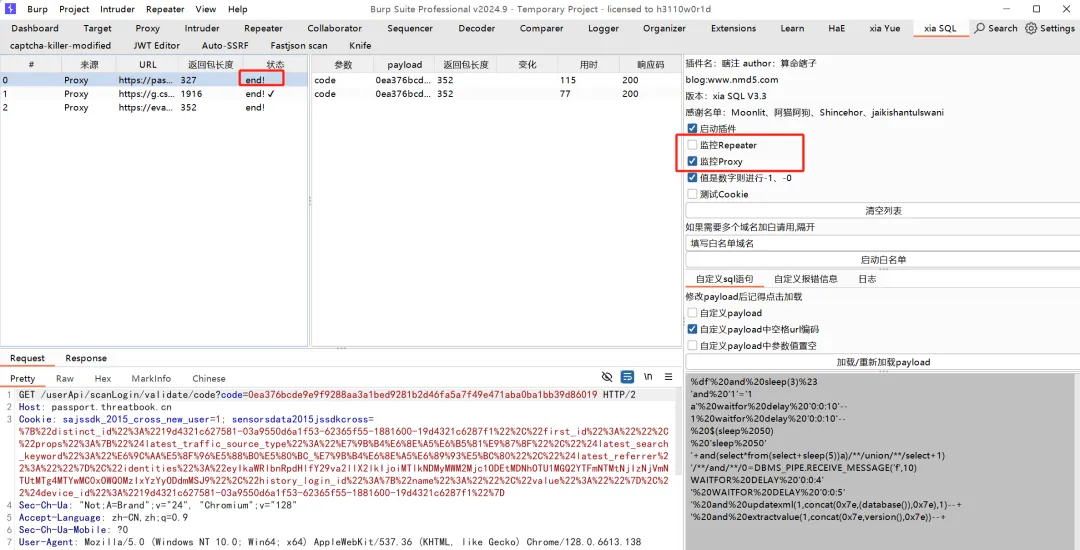
Task: Disable 监控Proxy checkbox
Action: pyautogui.click(x=692, y=162)
